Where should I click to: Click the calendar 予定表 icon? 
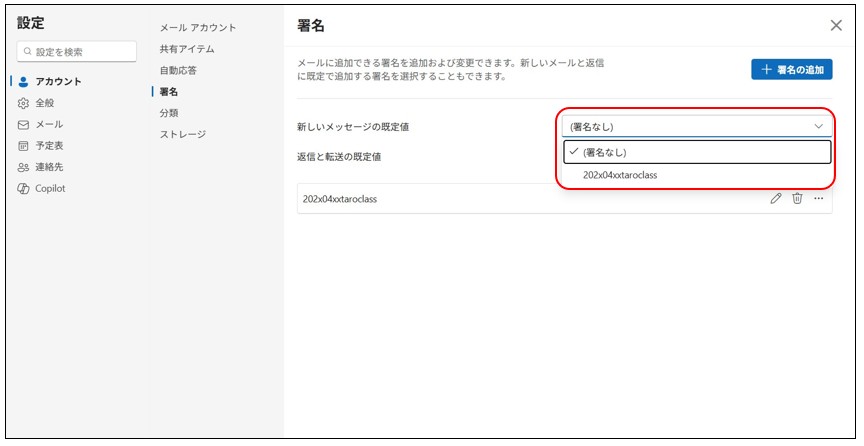(23, 146)
